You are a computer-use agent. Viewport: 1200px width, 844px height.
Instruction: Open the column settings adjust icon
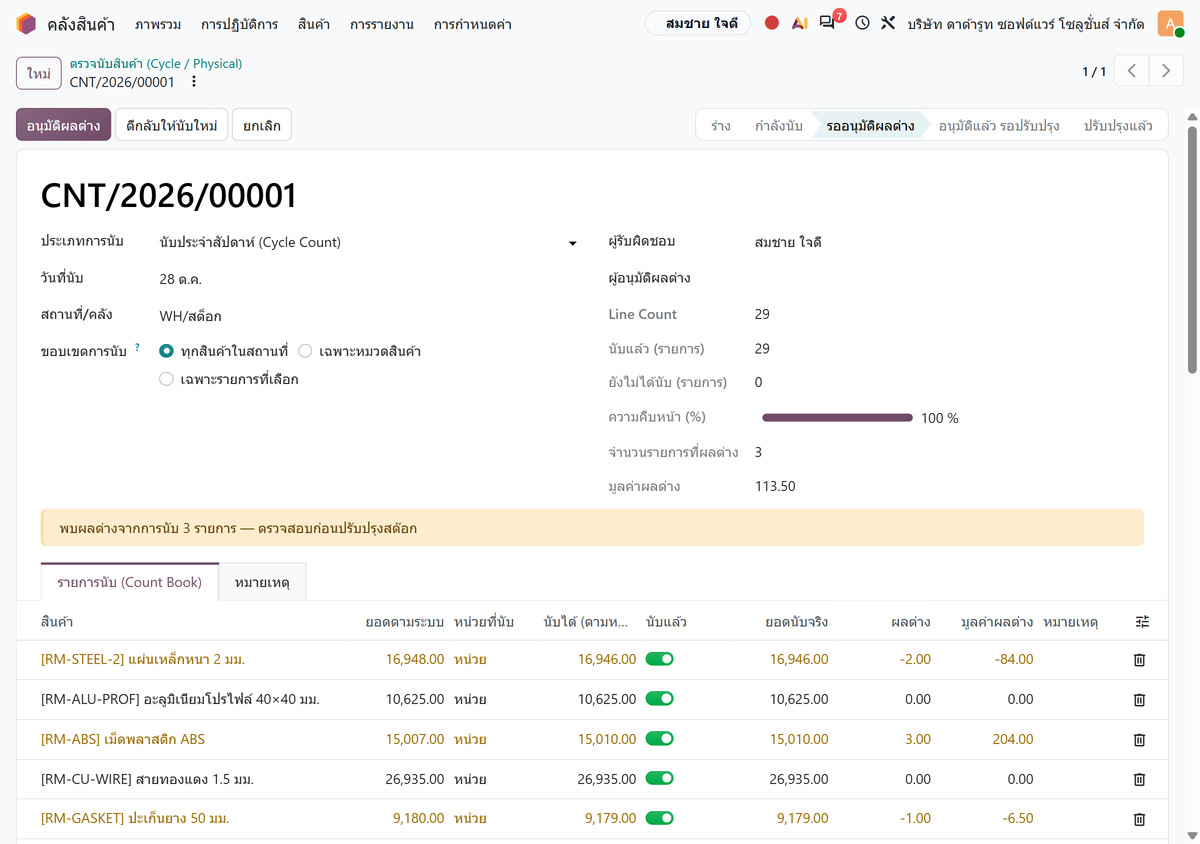(1143, 622)
